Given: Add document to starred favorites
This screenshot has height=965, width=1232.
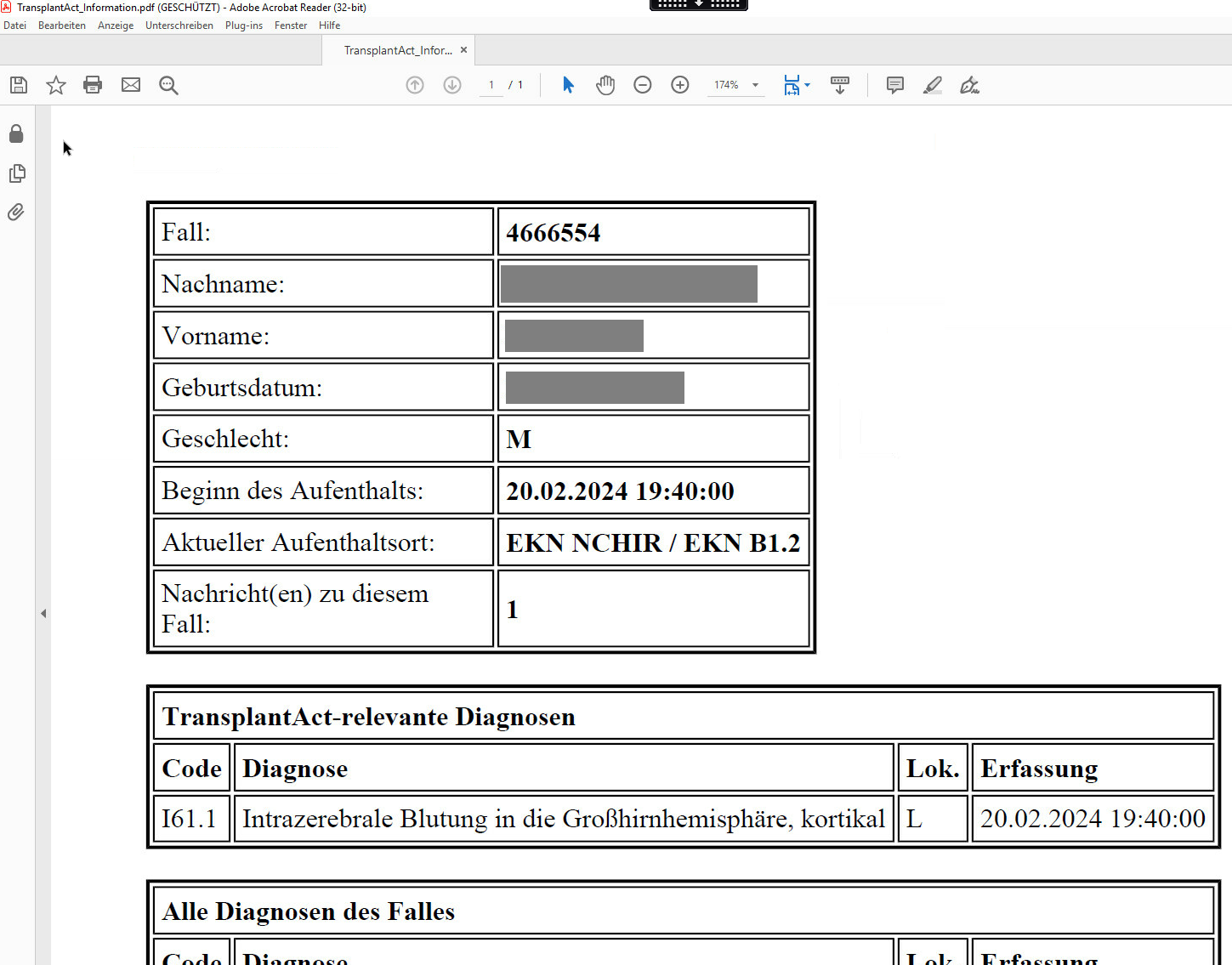Looking at the screenshot, I should 56,85.
